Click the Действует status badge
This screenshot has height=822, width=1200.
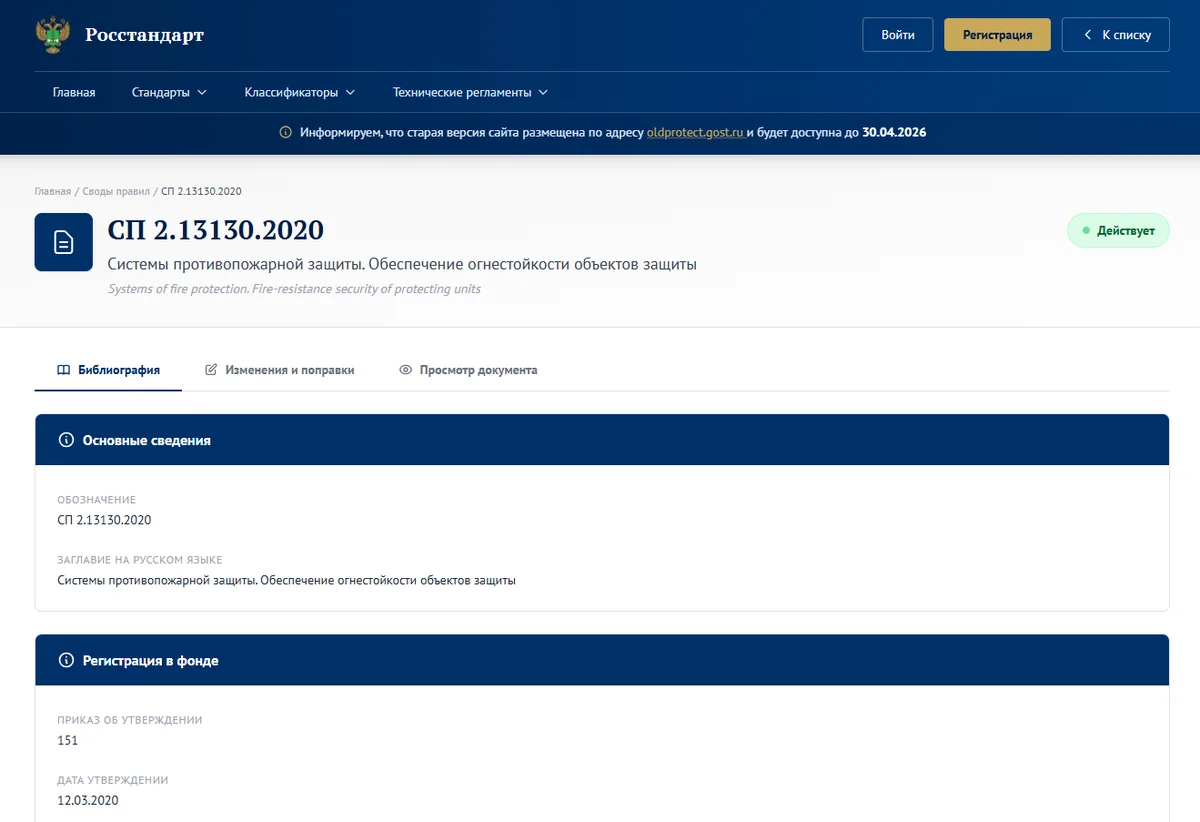pyautogui.click(x=1118, y=230)
